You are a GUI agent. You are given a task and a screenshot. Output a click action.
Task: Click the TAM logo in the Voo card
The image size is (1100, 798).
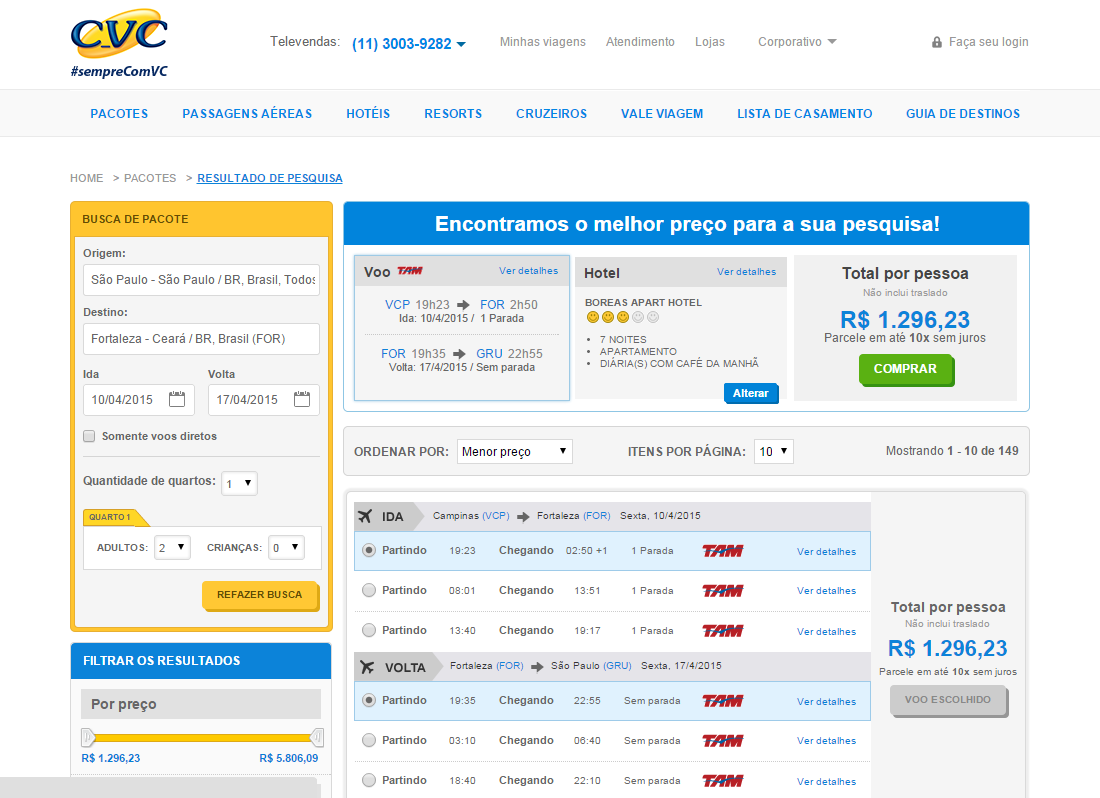[410, 271]
